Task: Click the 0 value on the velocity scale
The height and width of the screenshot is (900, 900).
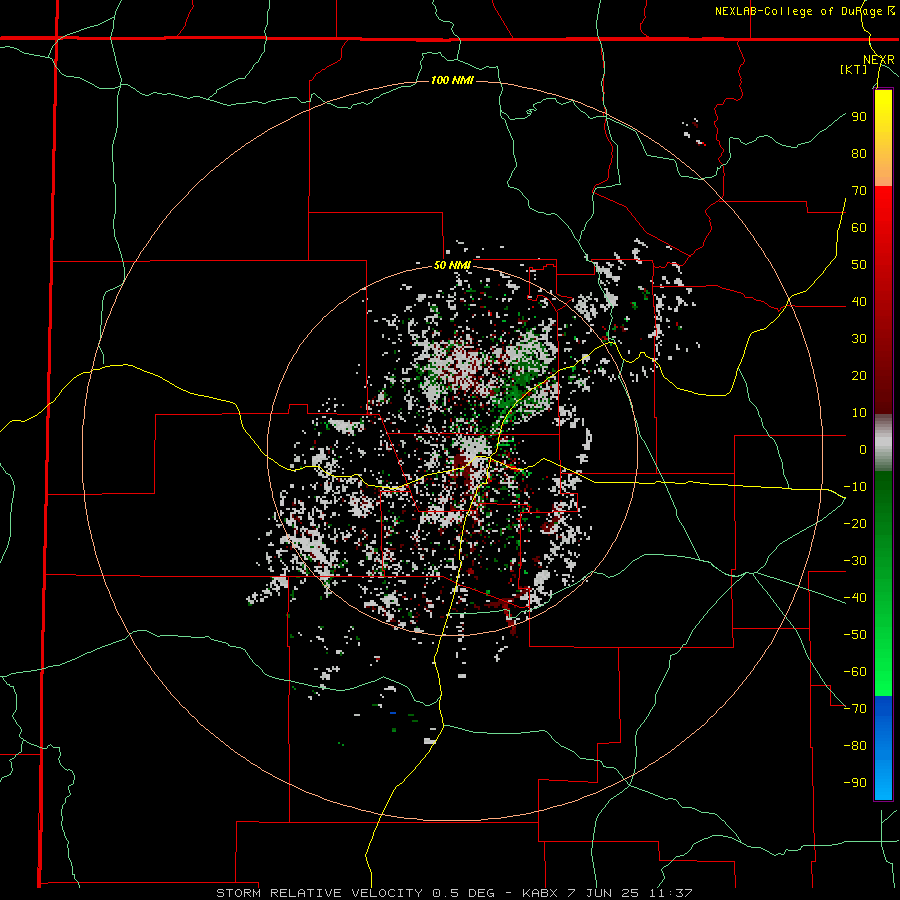Action: (863, 449)
